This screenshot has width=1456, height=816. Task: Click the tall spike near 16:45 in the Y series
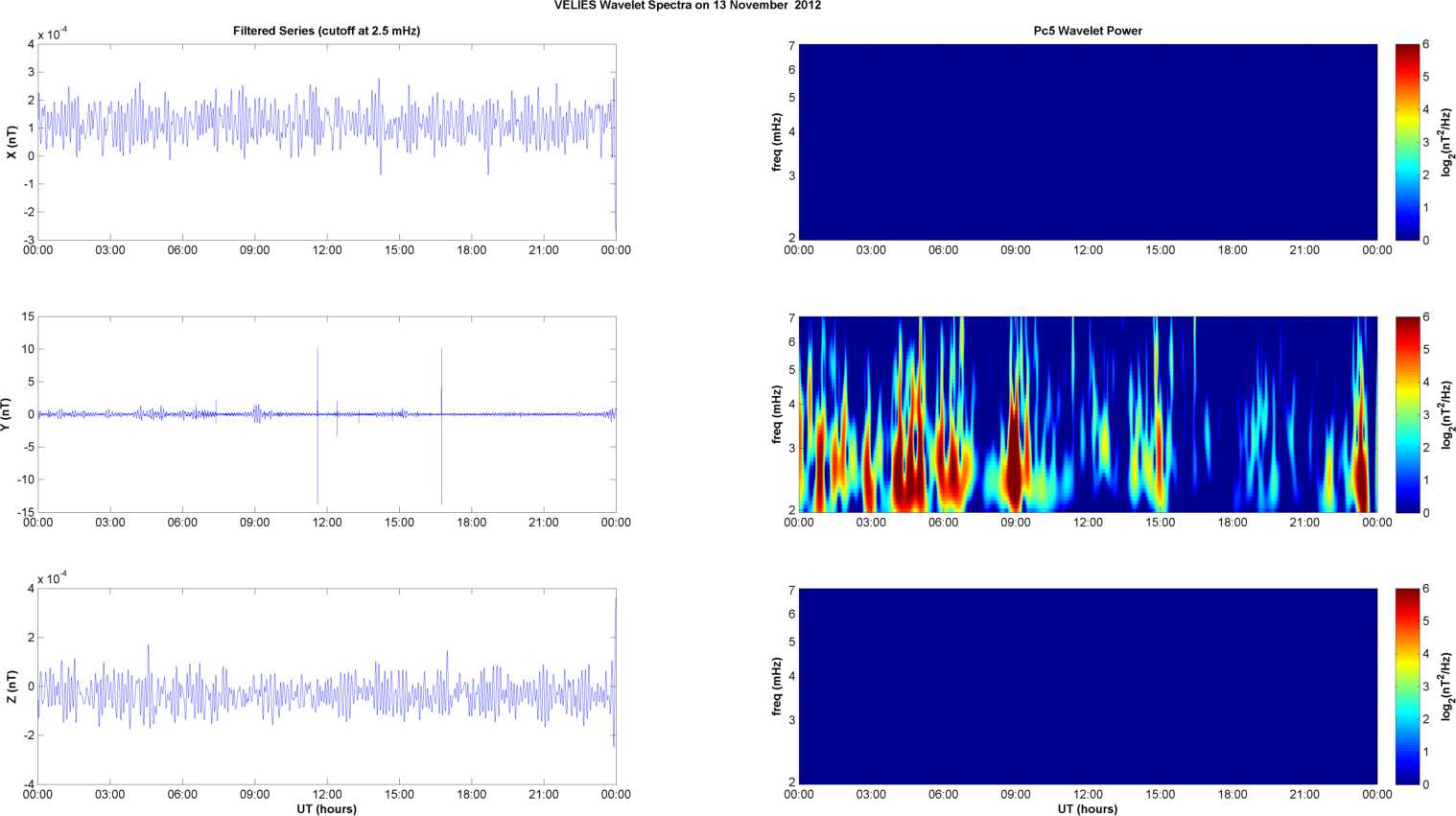point(441,426)
